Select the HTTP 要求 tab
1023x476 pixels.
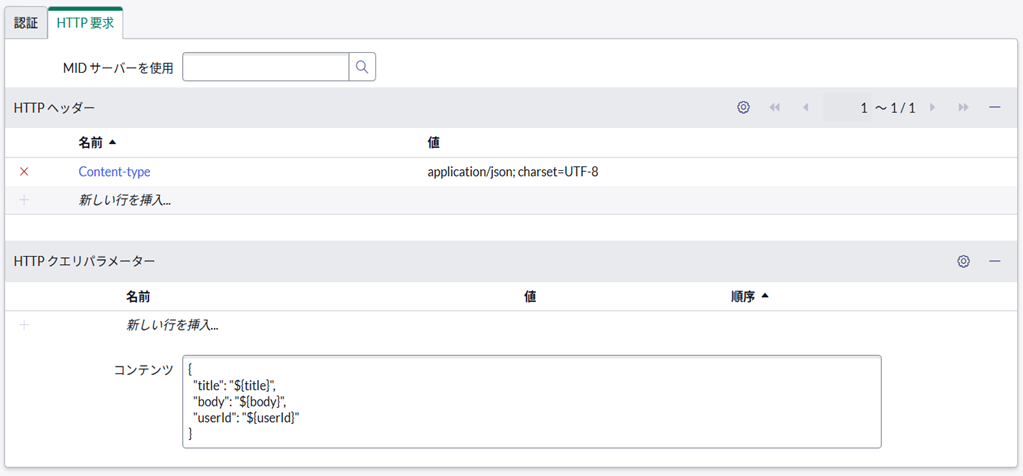[x=85, y=23]
